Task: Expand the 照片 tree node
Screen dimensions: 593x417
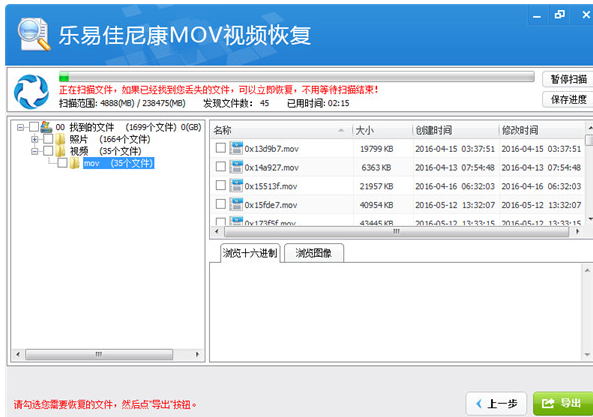Action: [x=34, y=140]
